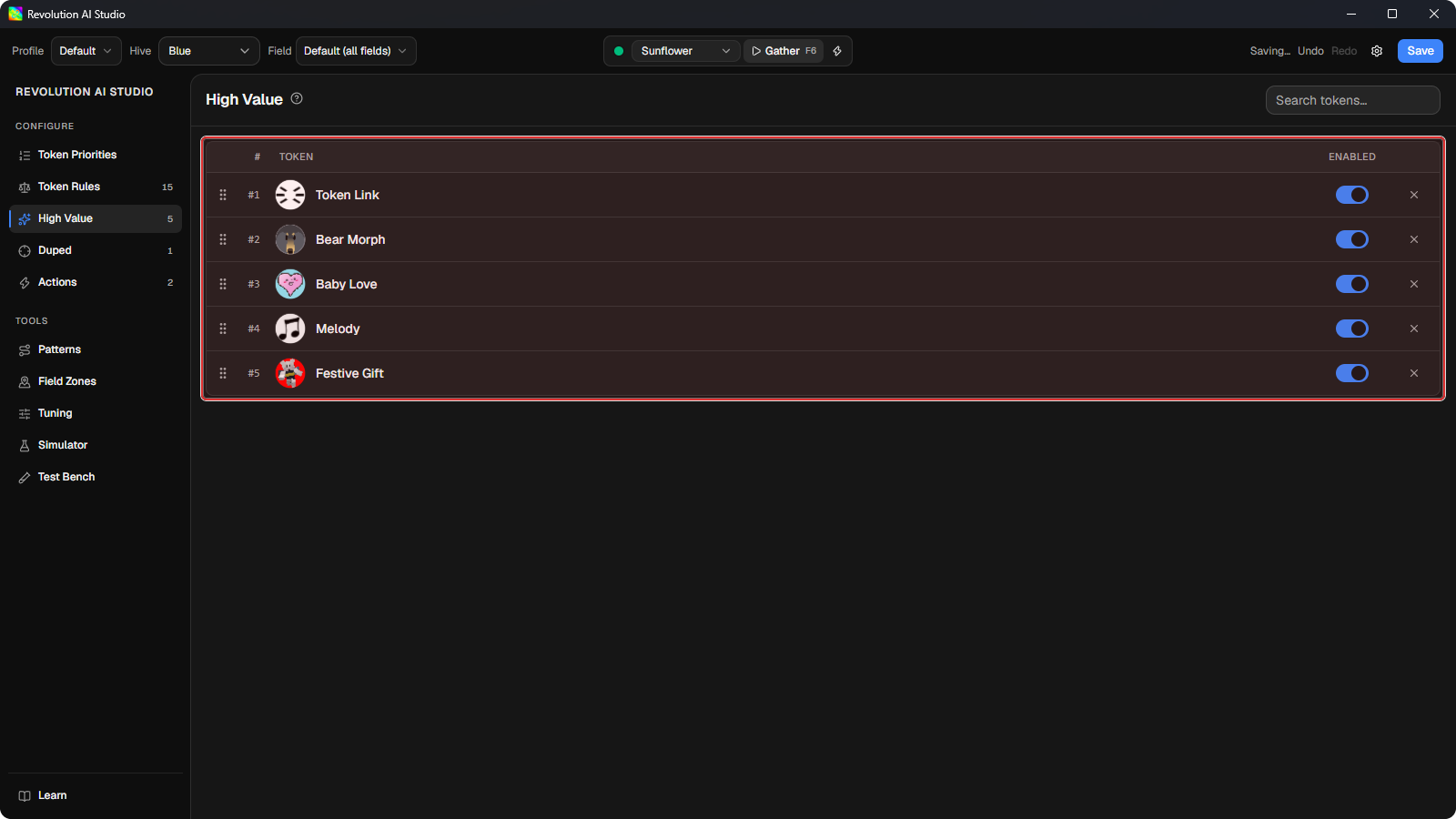Click the Bear Morph token icon
Viewport: 1456px width, 819px height.
[x=290, y=239]
